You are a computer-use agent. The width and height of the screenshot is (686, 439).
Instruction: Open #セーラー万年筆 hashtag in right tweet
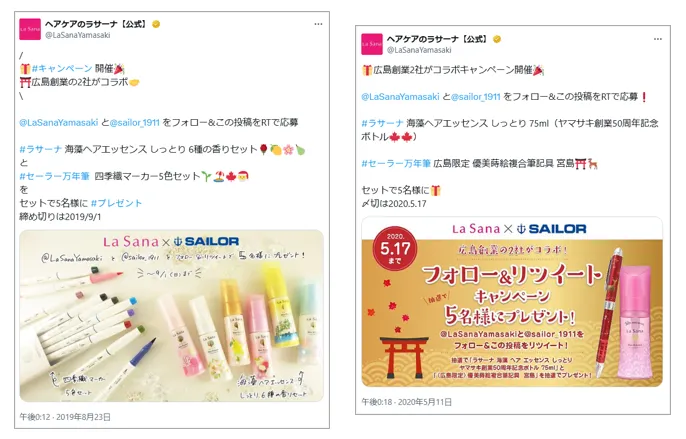396,164
